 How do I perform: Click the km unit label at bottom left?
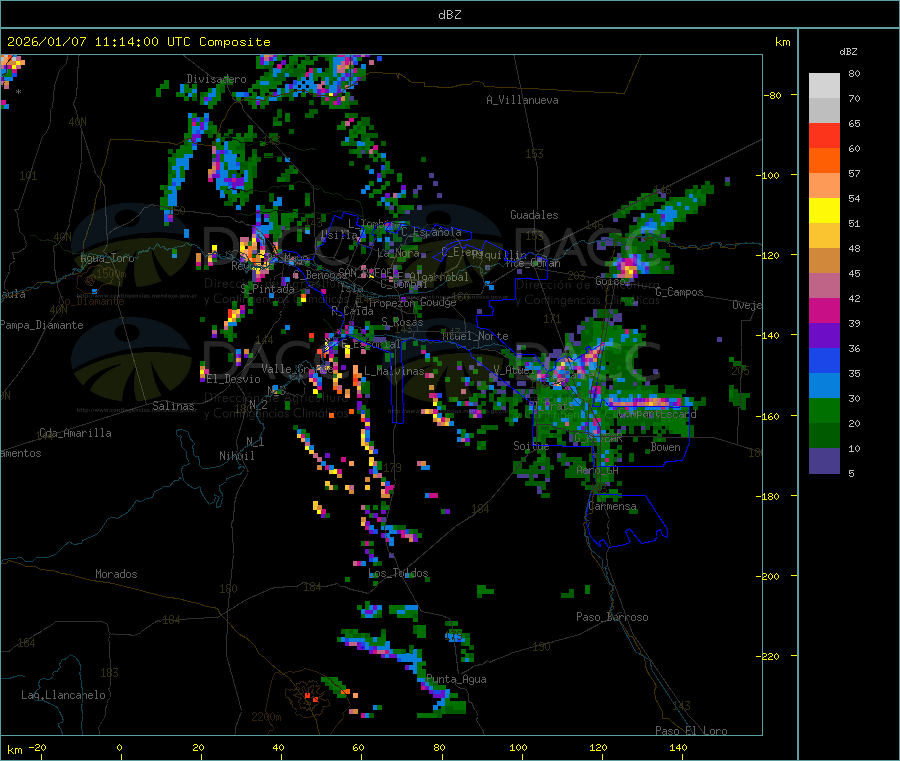coord(14,750)
